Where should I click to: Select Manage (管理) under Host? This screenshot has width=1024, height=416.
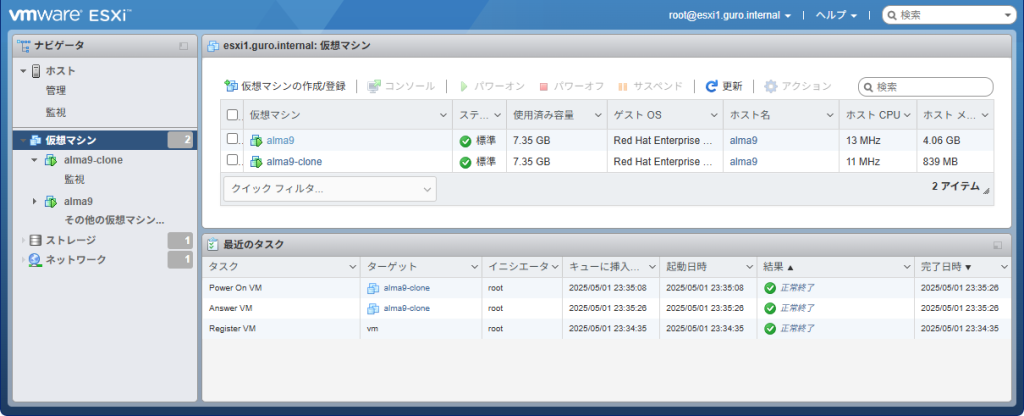pyautogui.click(x=56, y=91)
